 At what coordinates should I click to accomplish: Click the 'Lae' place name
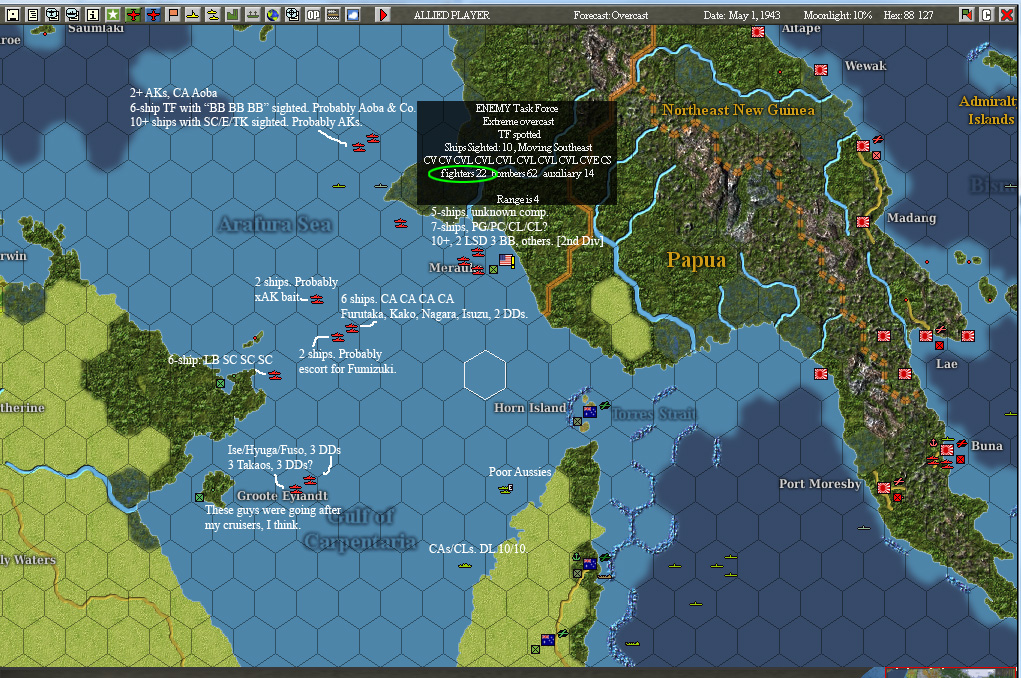(x=946, y=363)
